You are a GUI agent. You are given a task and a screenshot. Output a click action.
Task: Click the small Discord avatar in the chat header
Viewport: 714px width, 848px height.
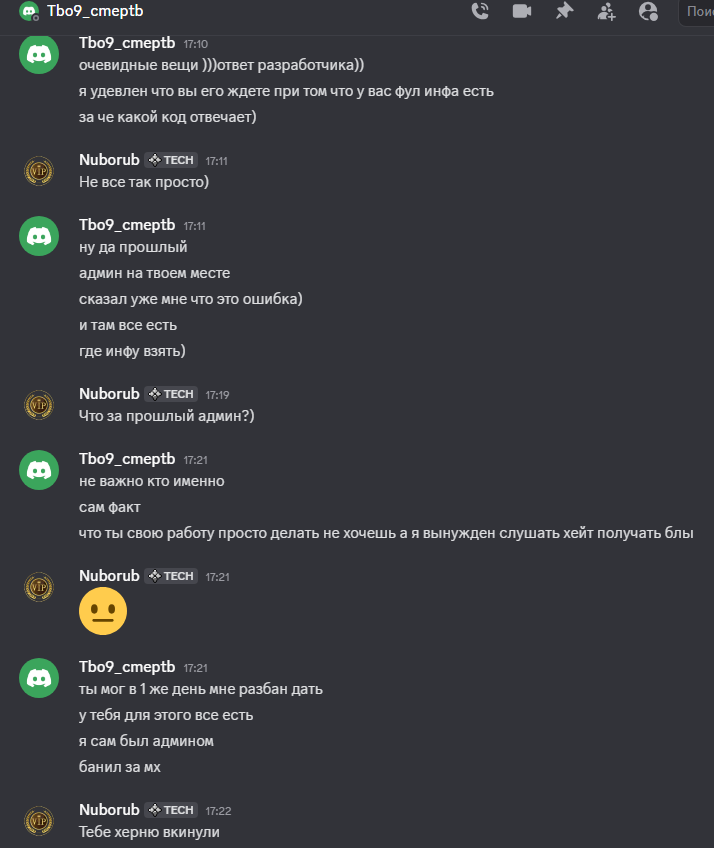tap(28, 11)
